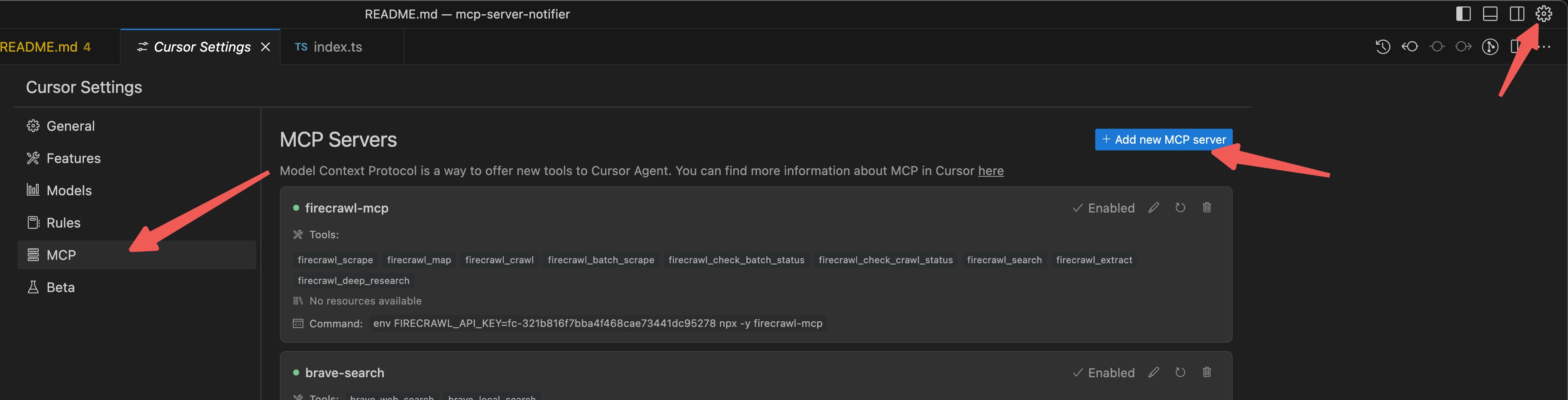Click the firecrawl_map tool tag
This screenshot has width=1568, height=400.
[419, 260]
